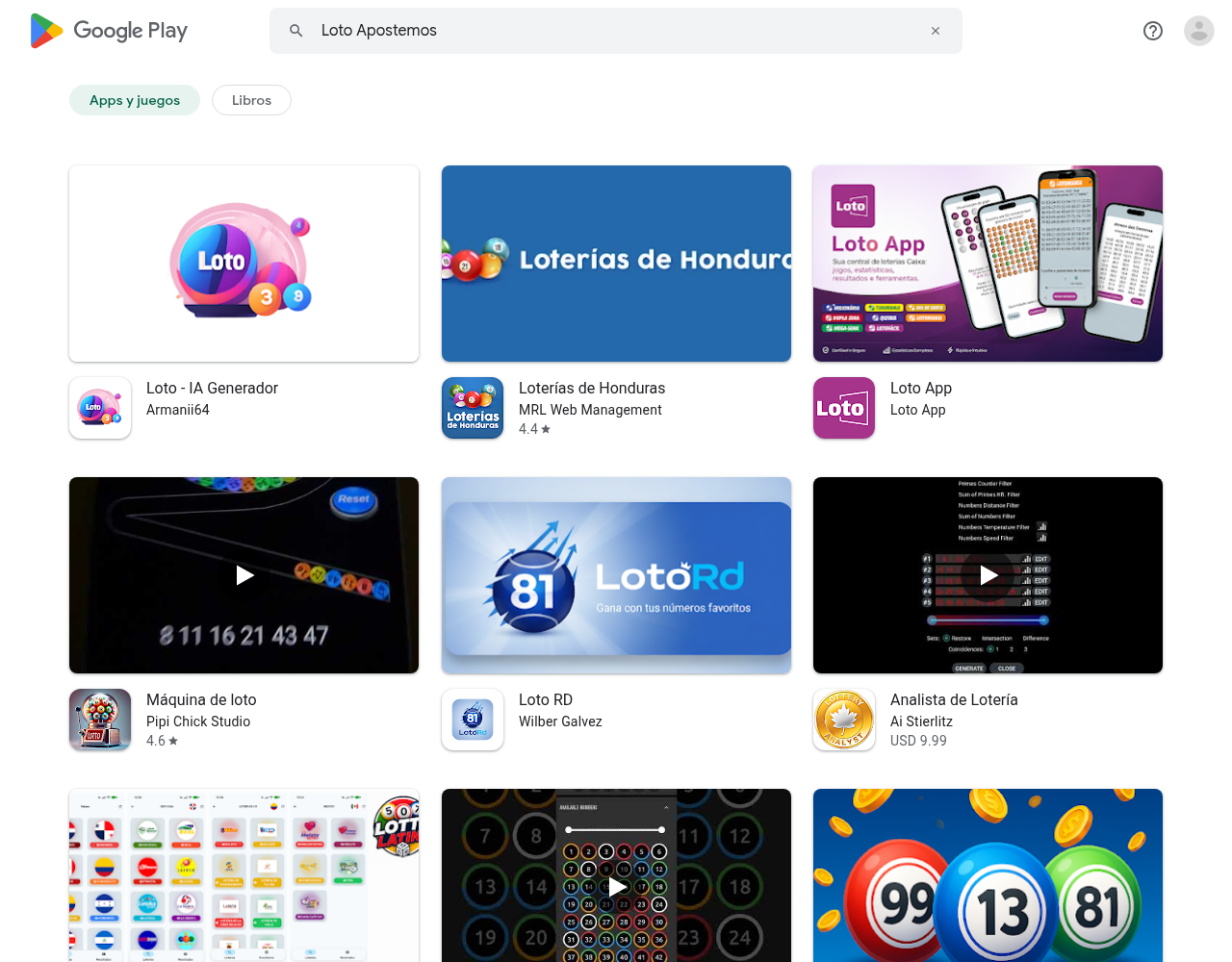
Task: Open Analista de Lotería app icon
Action: [x=844, y=720]
